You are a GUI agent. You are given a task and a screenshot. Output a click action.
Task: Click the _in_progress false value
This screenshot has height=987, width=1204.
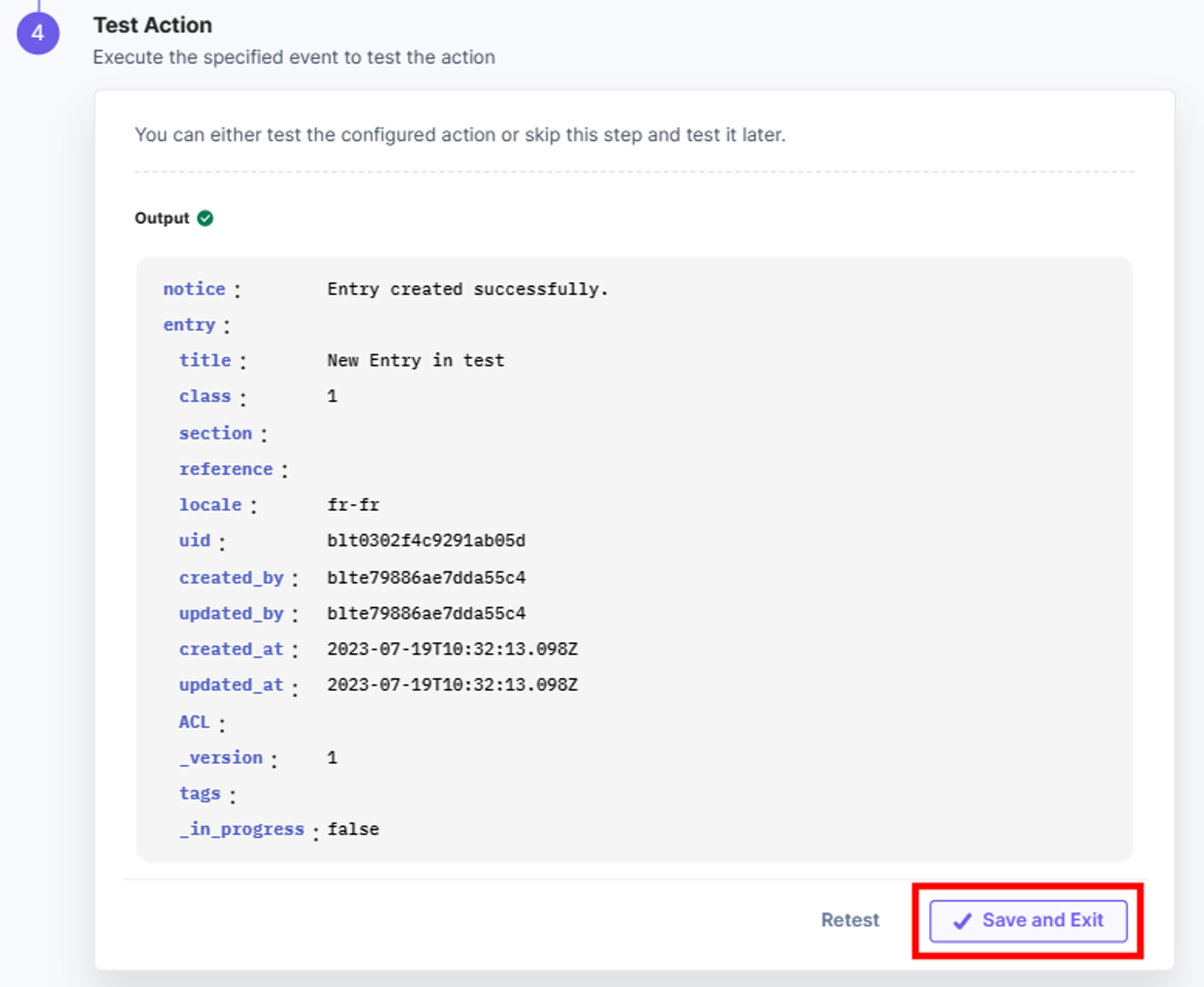point(353,830)
